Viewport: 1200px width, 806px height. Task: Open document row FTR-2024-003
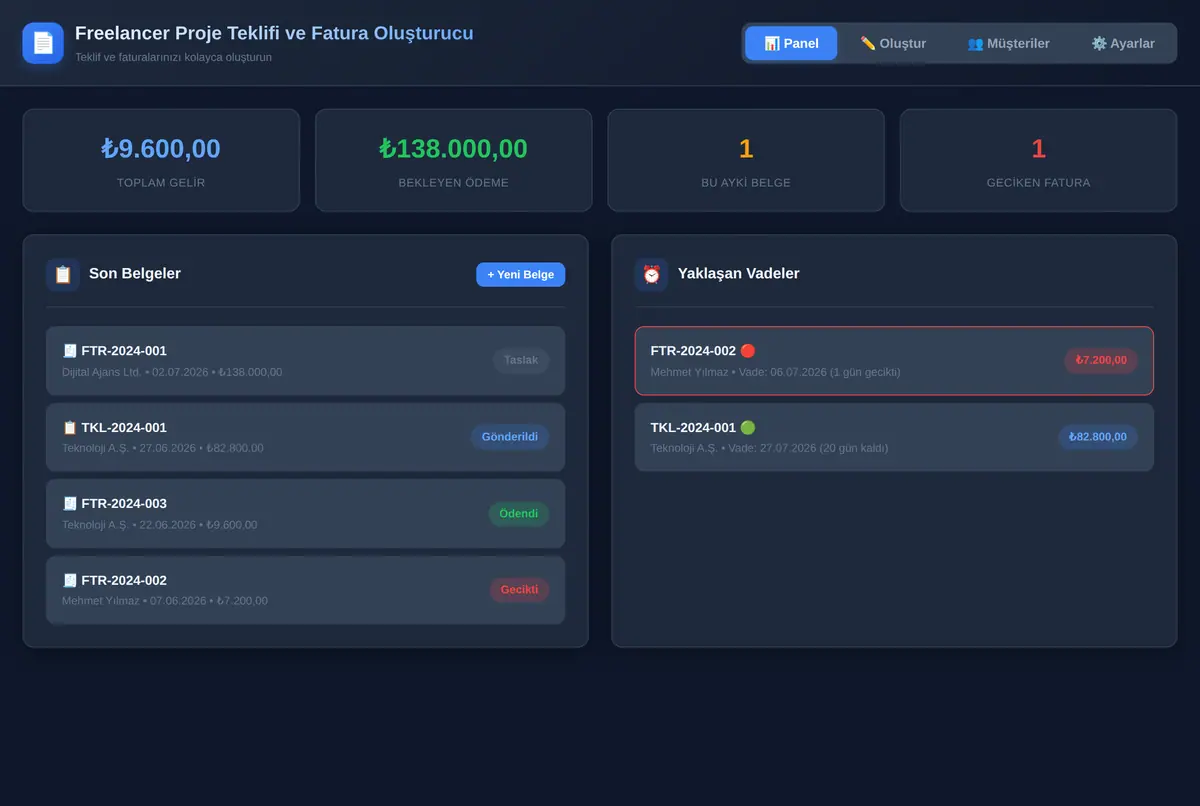click(306, 513)
